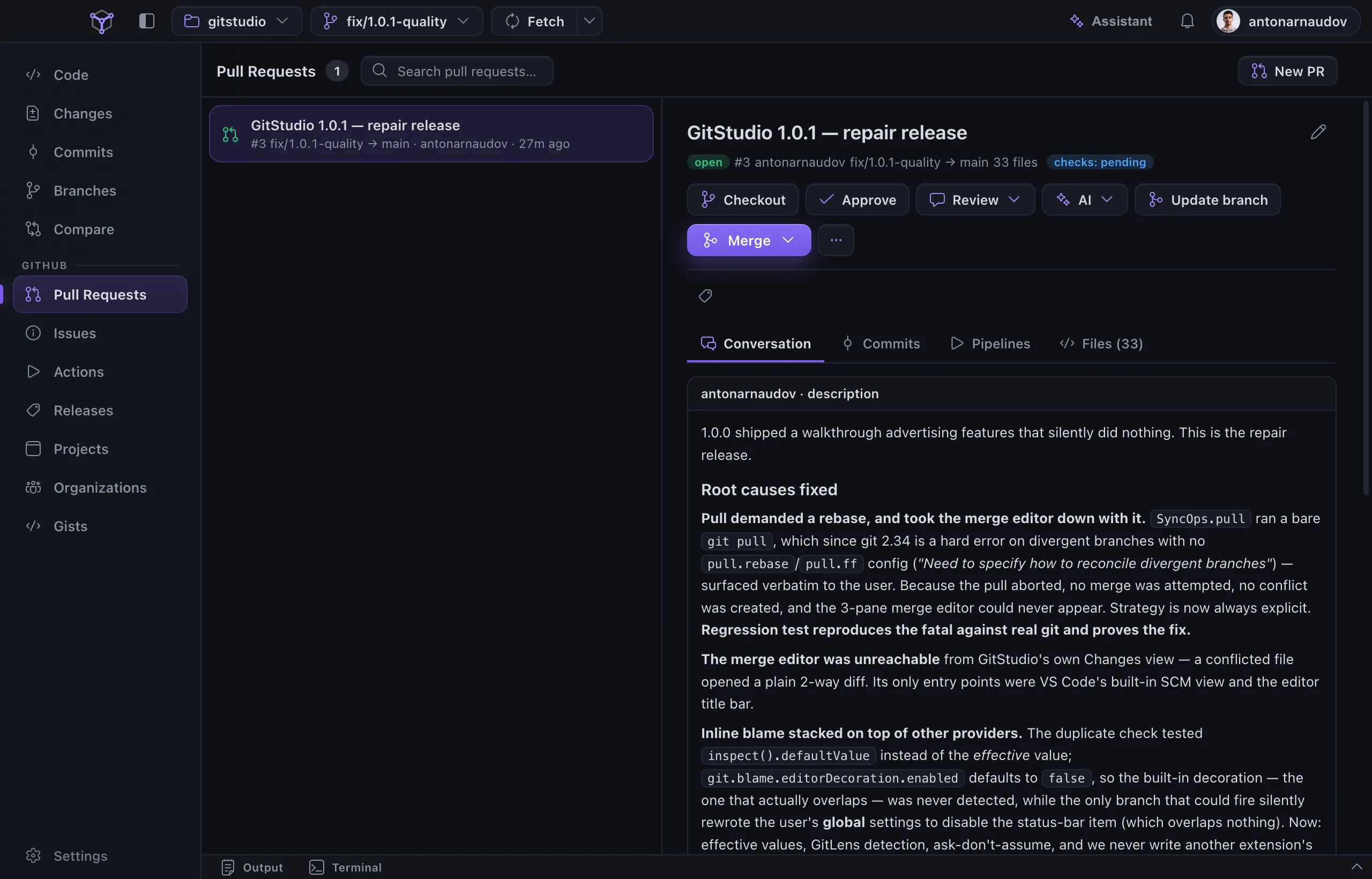Focus the Search pull requests field
This screenshot has width=1372, height=879.
457,71
